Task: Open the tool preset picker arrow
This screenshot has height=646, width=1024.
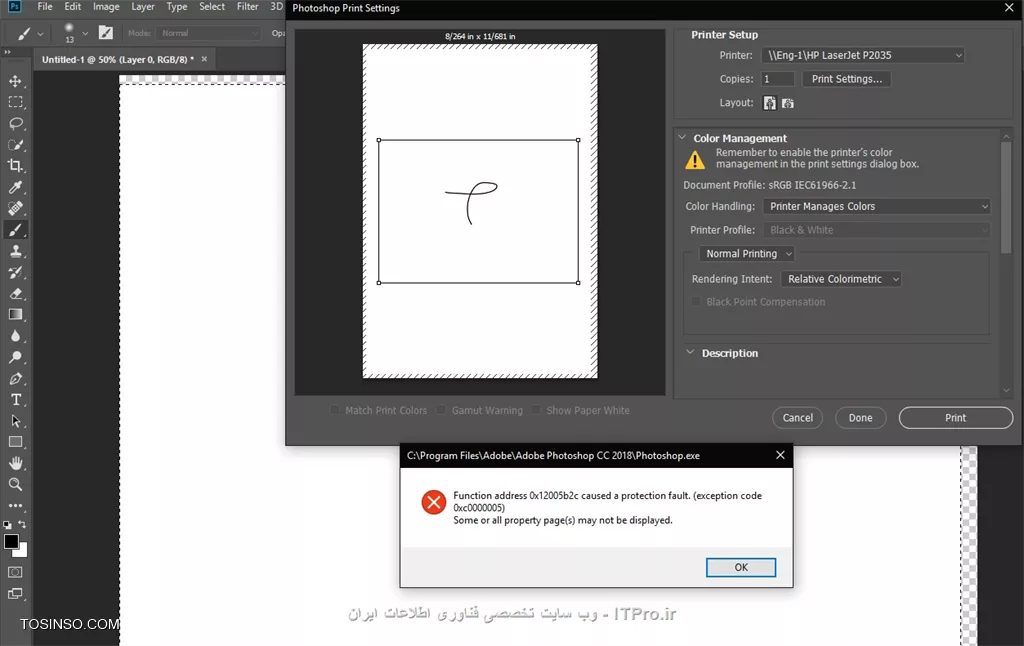Action: 40,33
